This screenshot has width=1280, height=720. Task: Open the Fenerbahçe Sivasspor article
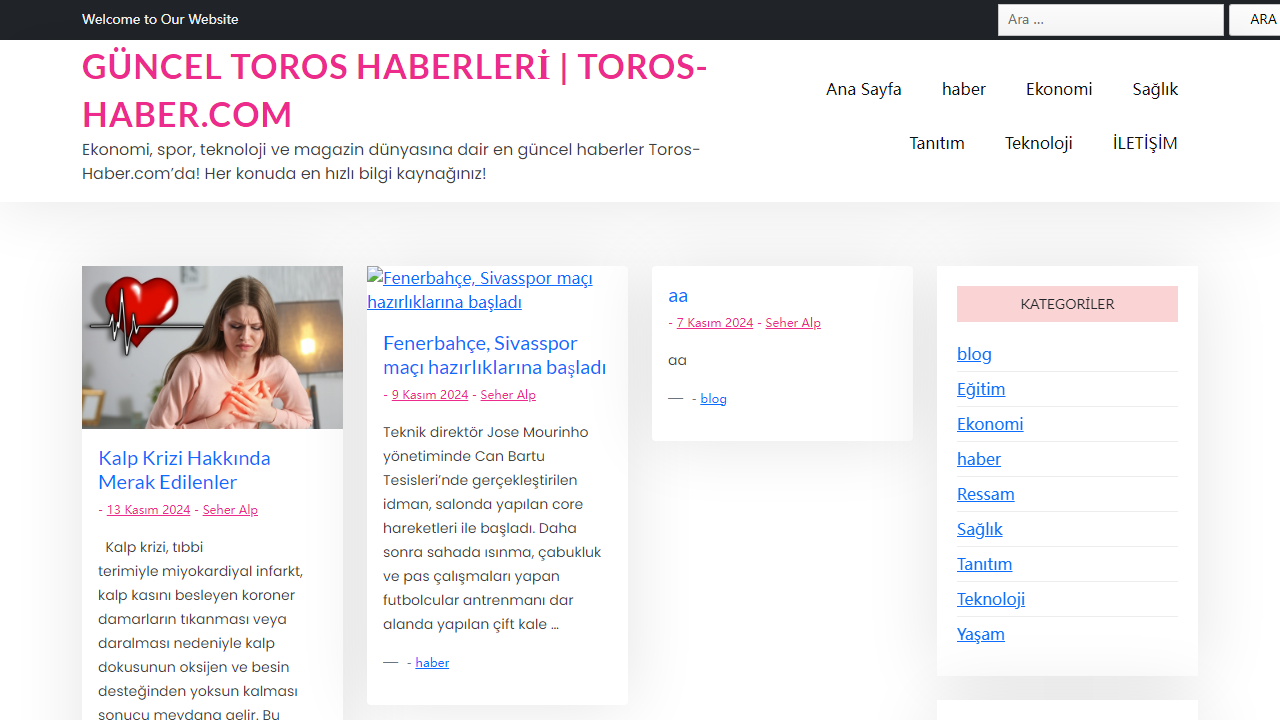[x=494, y=355]
